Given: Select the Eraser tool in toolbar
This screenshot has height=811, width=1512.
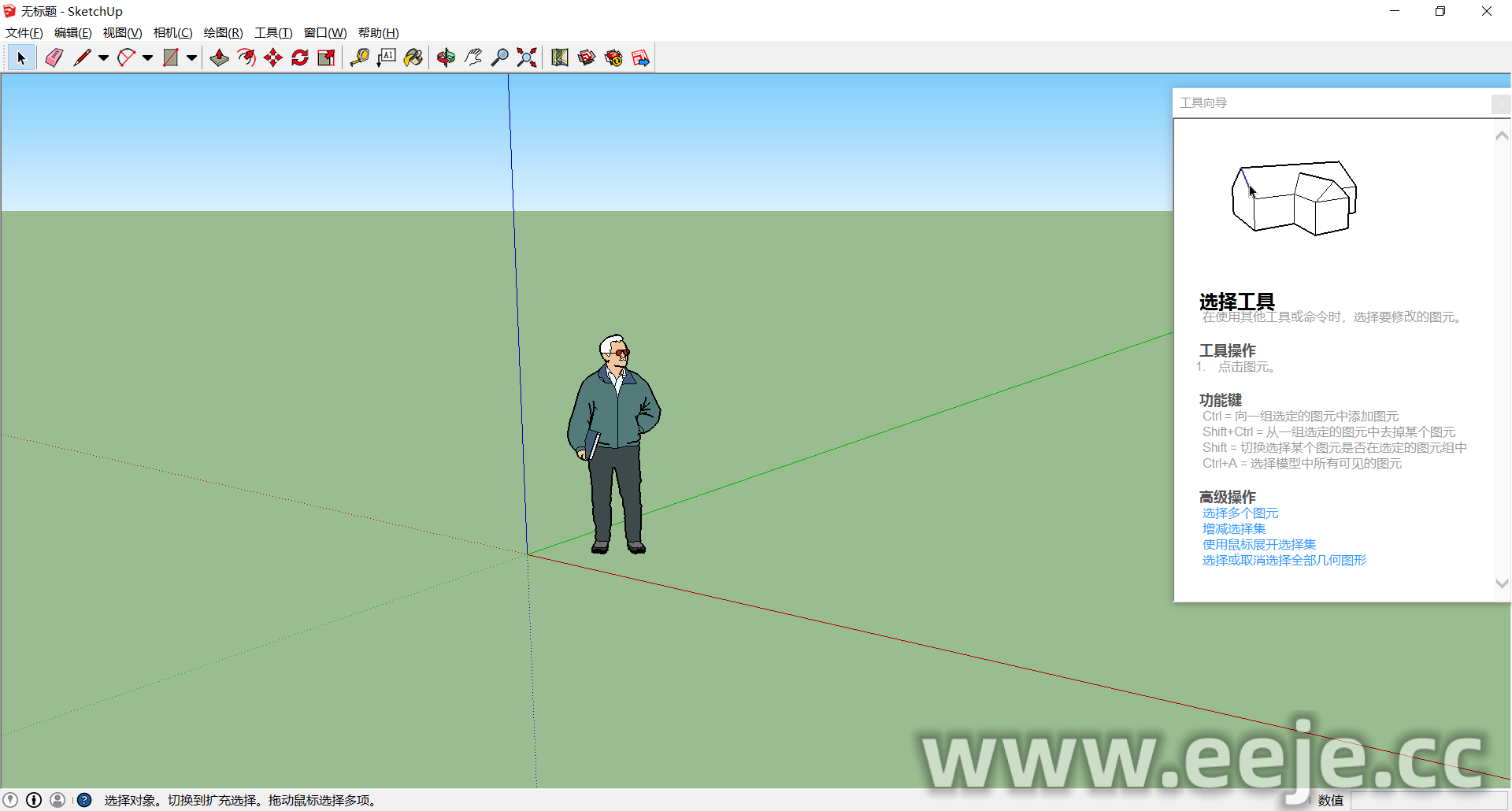Looking at the screenshot, I should (x=54, y=57).
